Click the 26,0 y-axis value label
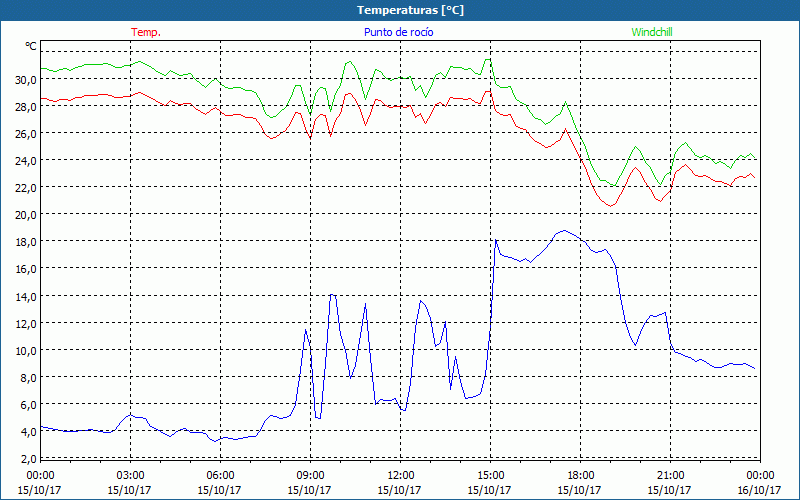800x500 pixels. click(25, 133)
